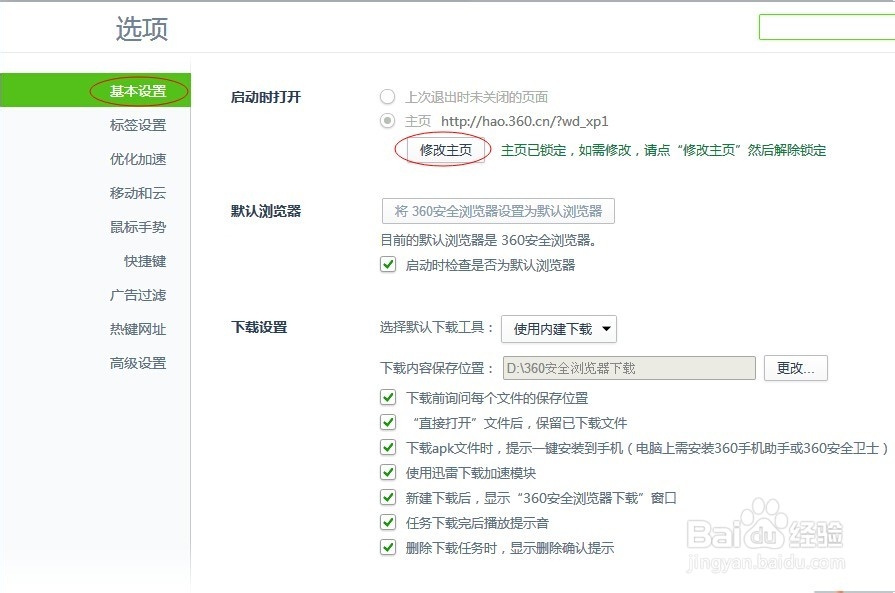Image resolution: width=895 pixels, height=593 pixels.
Task: Click the 修改主页 button
Action: (445, 150)
